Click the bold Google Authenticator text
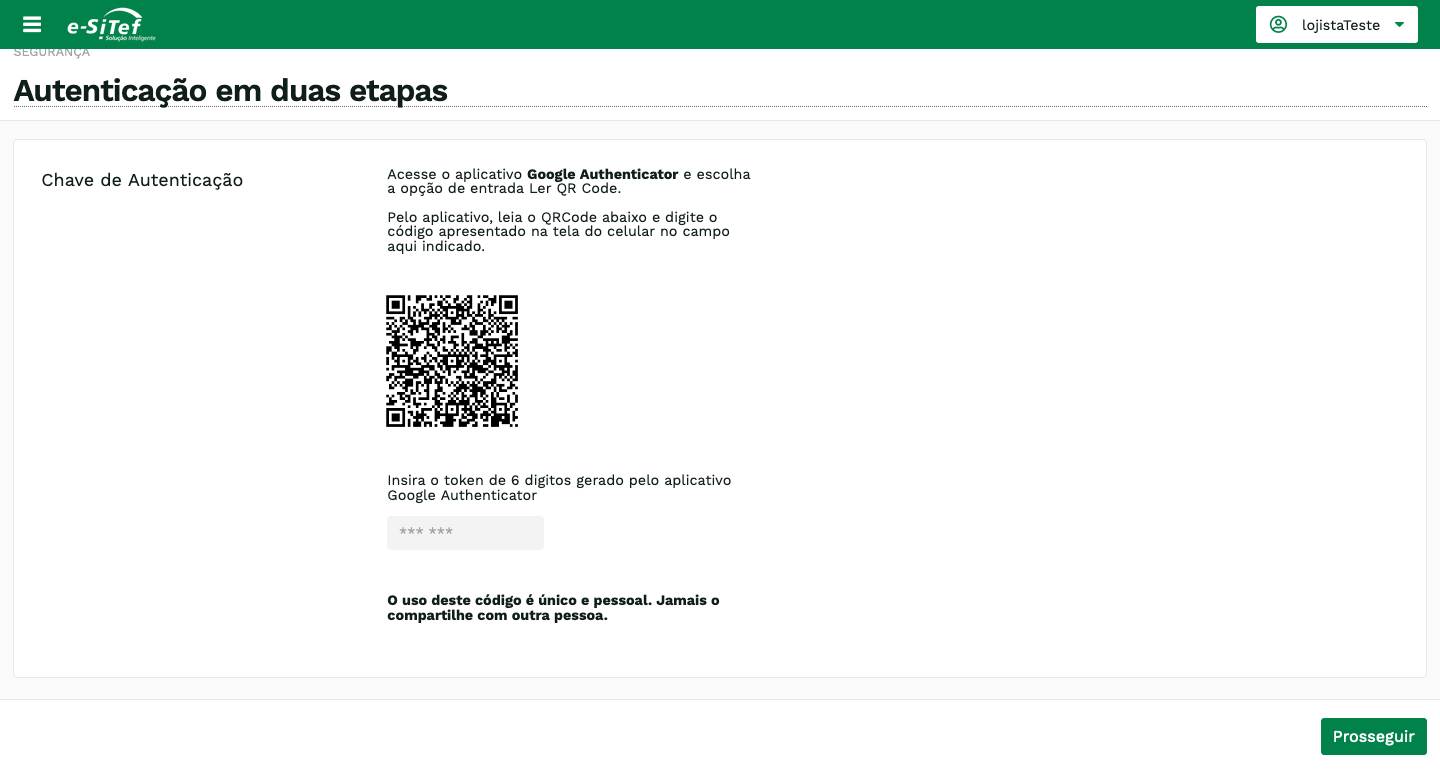Viewport: 1440px width, 772px height. pos(602,174)
